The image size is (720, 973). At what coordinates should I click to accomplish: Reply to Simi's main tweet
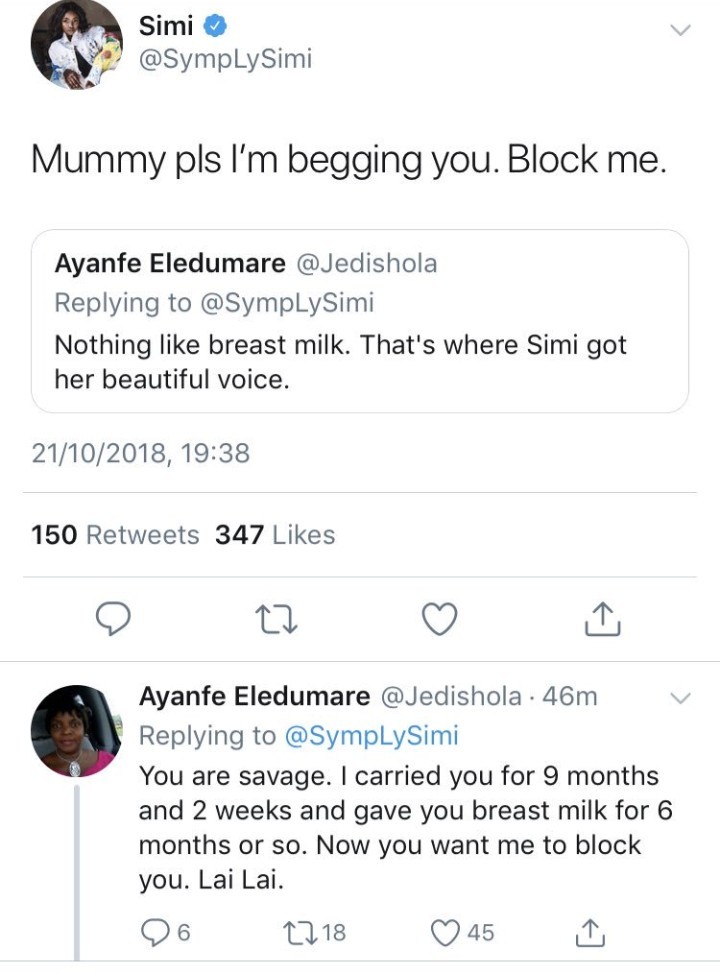113,620
